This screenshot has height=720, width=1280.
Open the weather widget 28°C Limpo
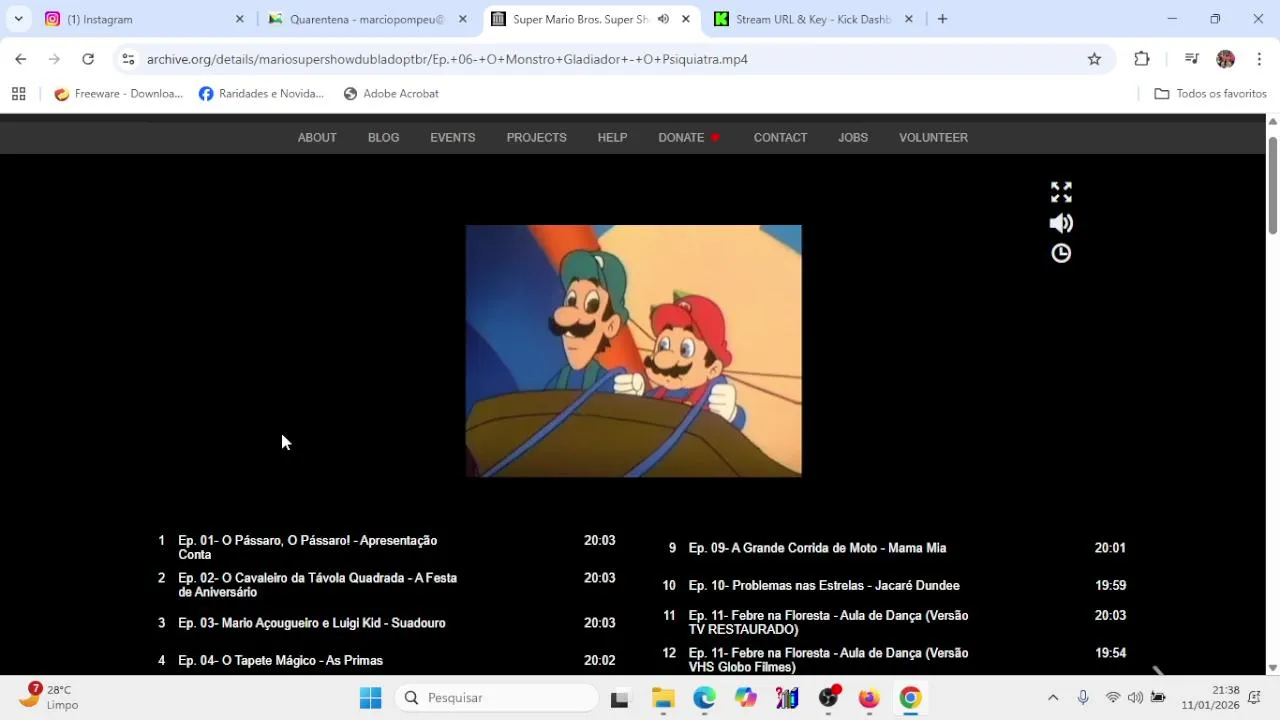[50, 697]
